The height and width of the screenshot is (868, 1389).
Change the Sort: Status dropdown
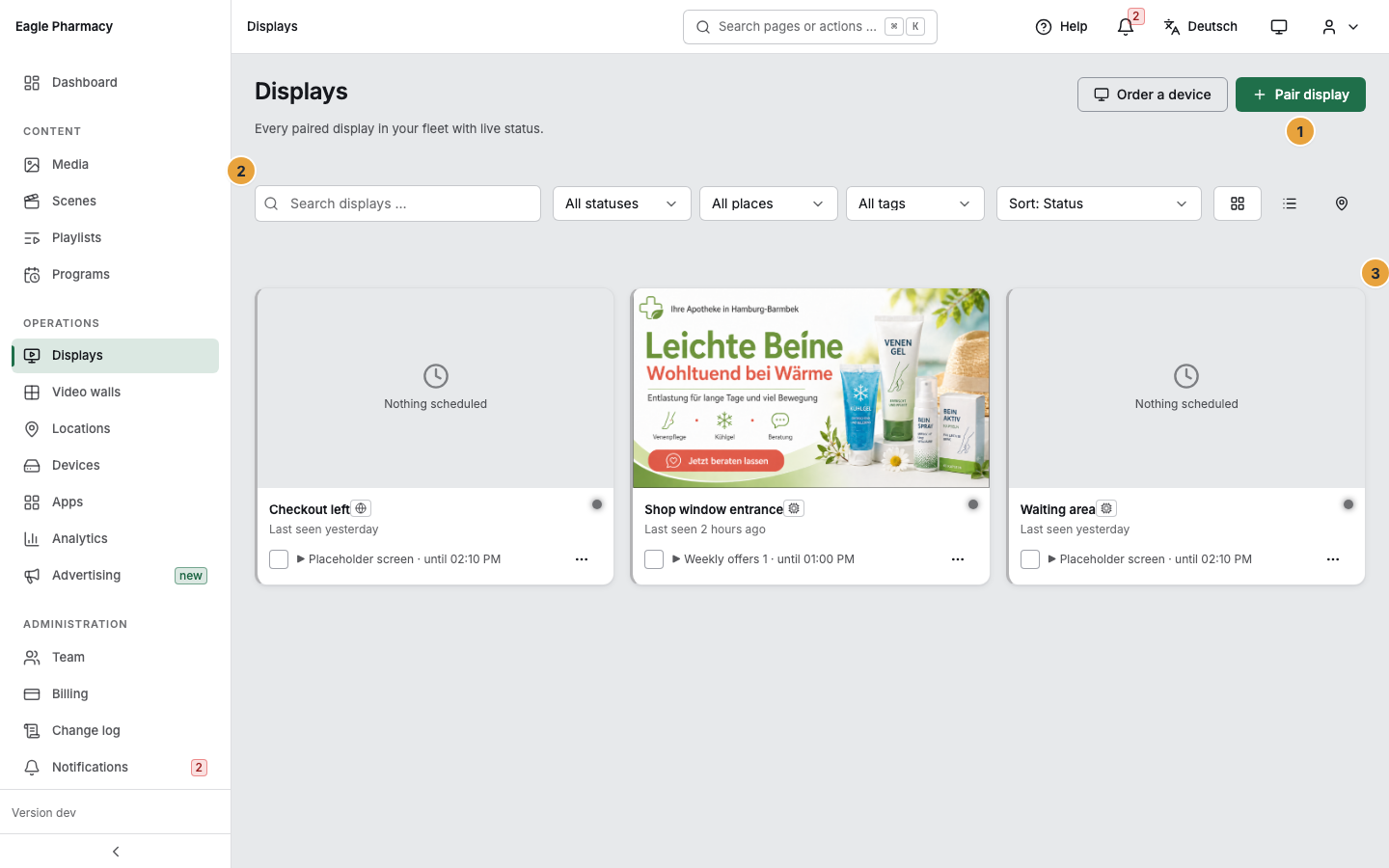click(x=1099, y=203)
